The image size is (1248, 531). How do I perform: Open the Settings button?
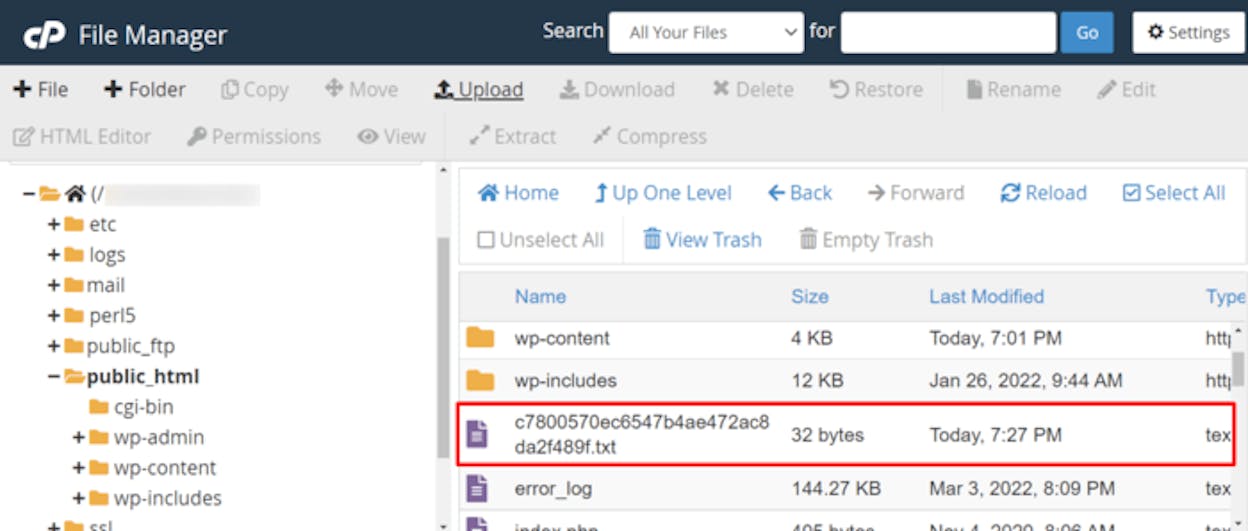coord(1188,32)
